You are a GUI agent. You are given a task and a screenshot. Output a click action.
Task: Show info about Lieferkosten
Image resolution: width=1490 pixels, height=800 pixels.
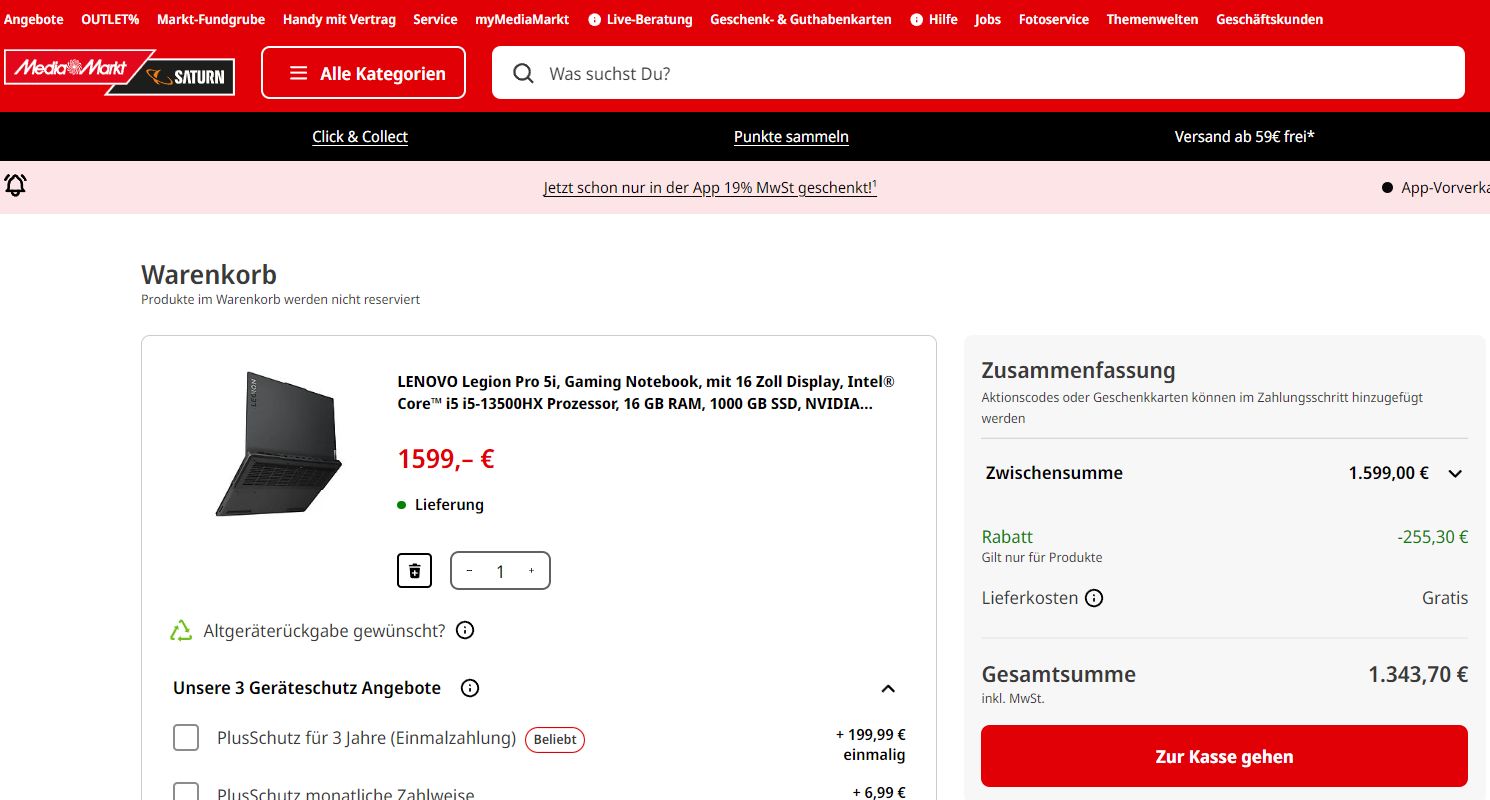tap(1095, 598)
